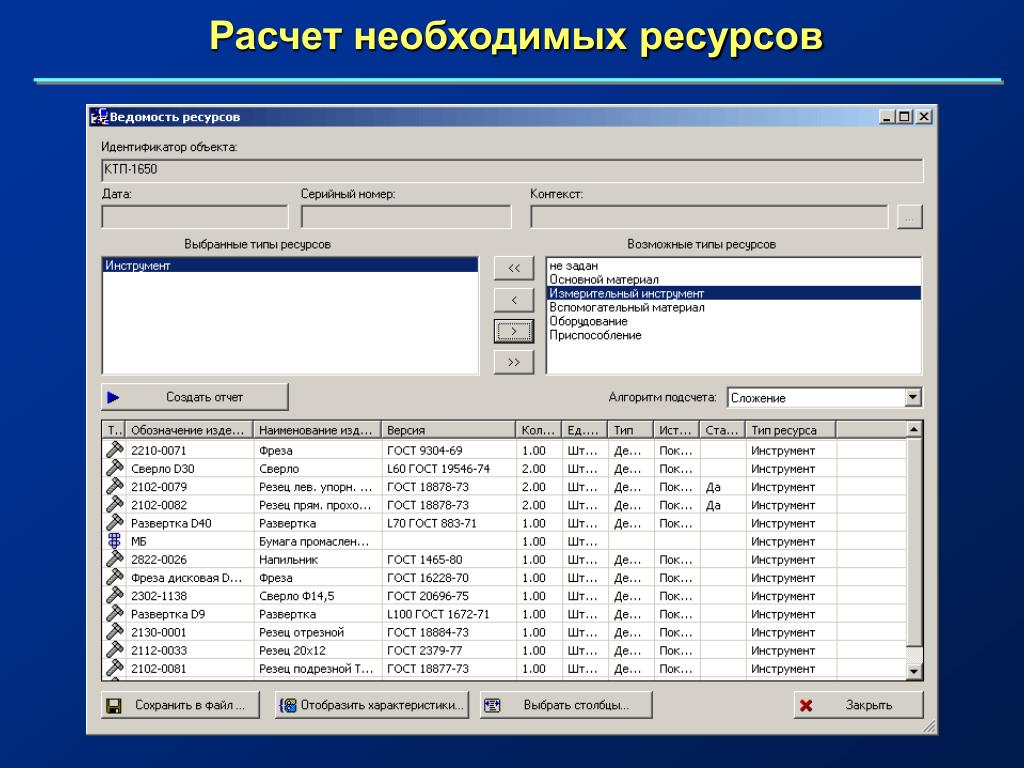Click the blue play arrow icon

click(113, 397)
